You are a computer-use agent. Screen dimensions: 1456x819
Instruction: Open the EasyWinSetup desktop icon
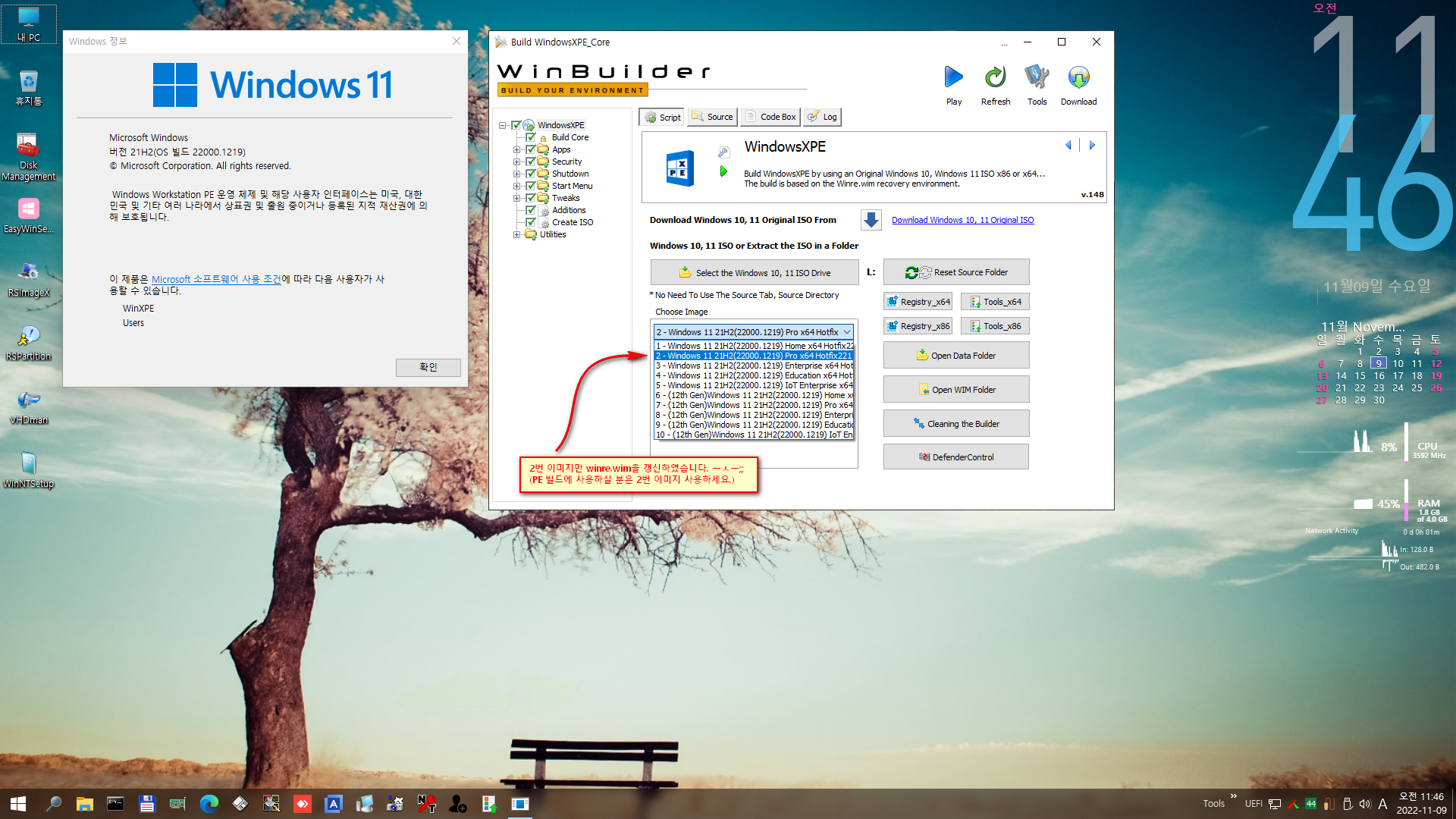(28, 215)
